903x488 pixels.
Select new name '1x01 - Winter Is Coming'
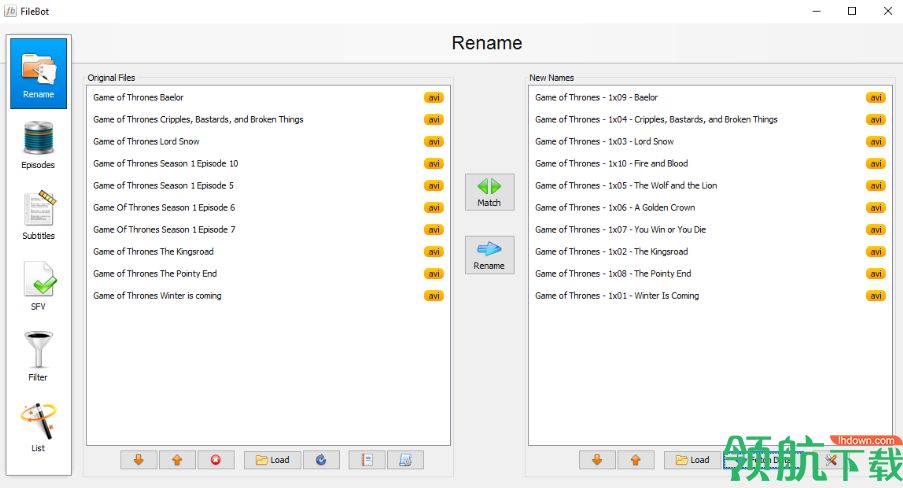coord(710,296)
